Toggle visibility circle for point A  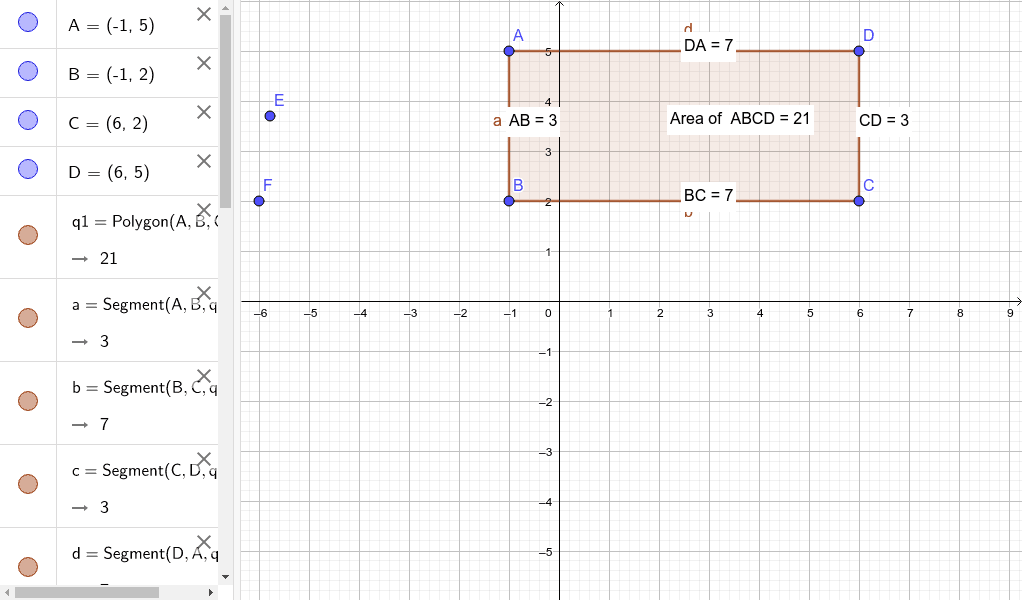click(28, 22)
